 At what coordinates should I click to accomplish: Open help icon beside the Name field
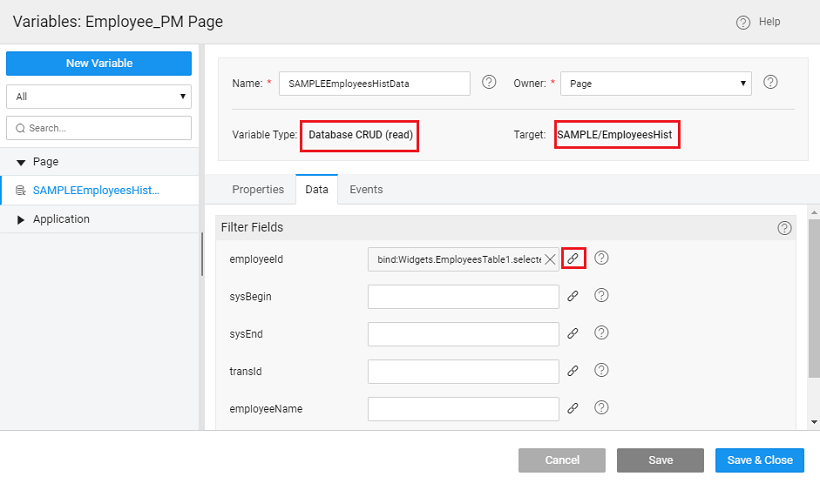pyautogui.click(x=489, y=82)
